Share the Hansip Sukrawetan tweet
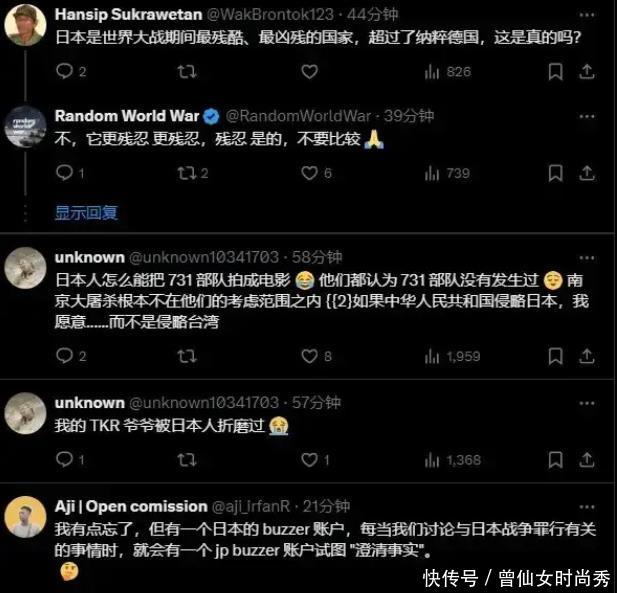Viewport: 617px width, 593px height. click(x=586, y=72)
